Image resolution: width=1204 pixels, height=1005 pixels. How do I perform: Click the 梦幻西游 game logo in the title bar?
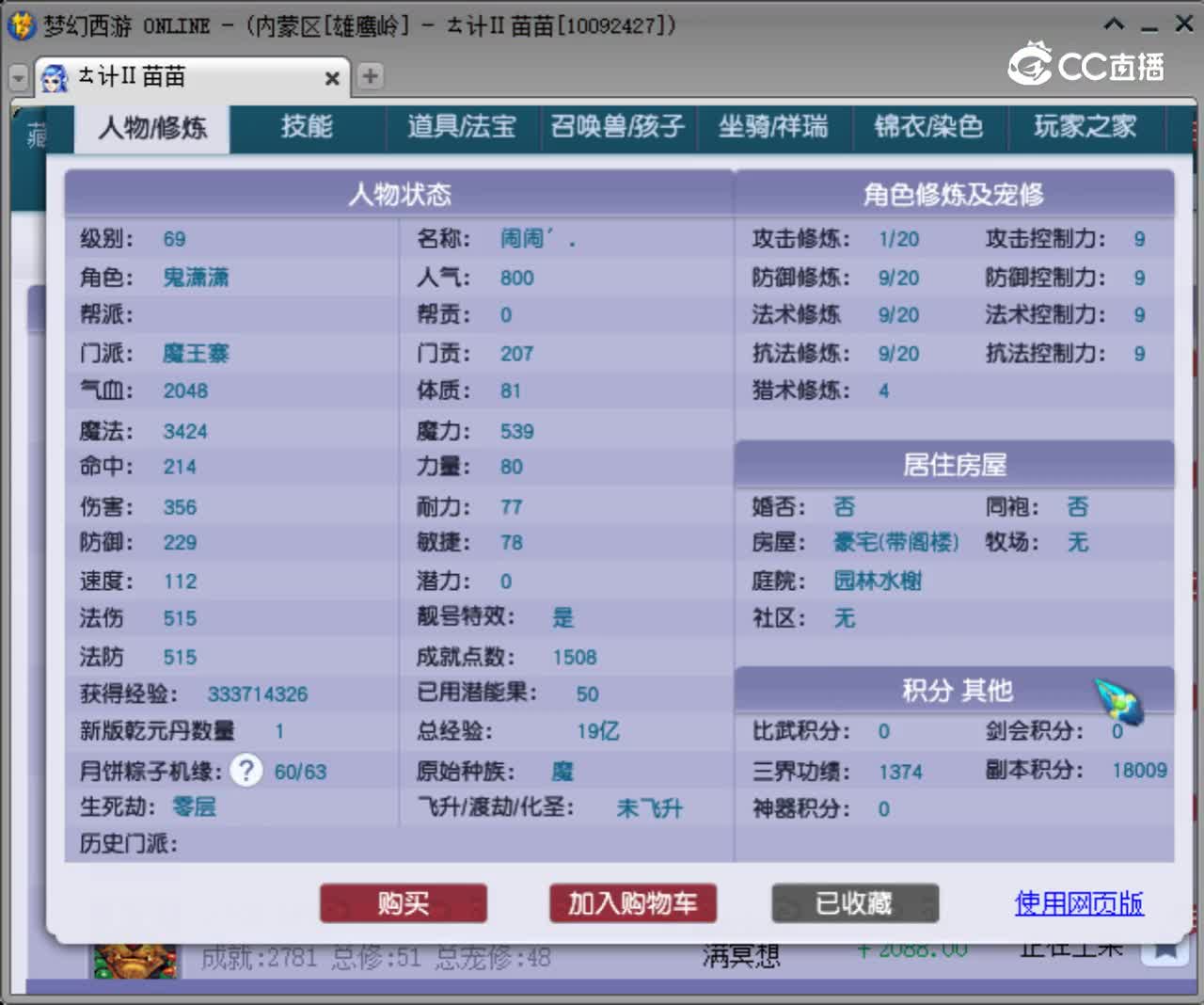point(21,25)
